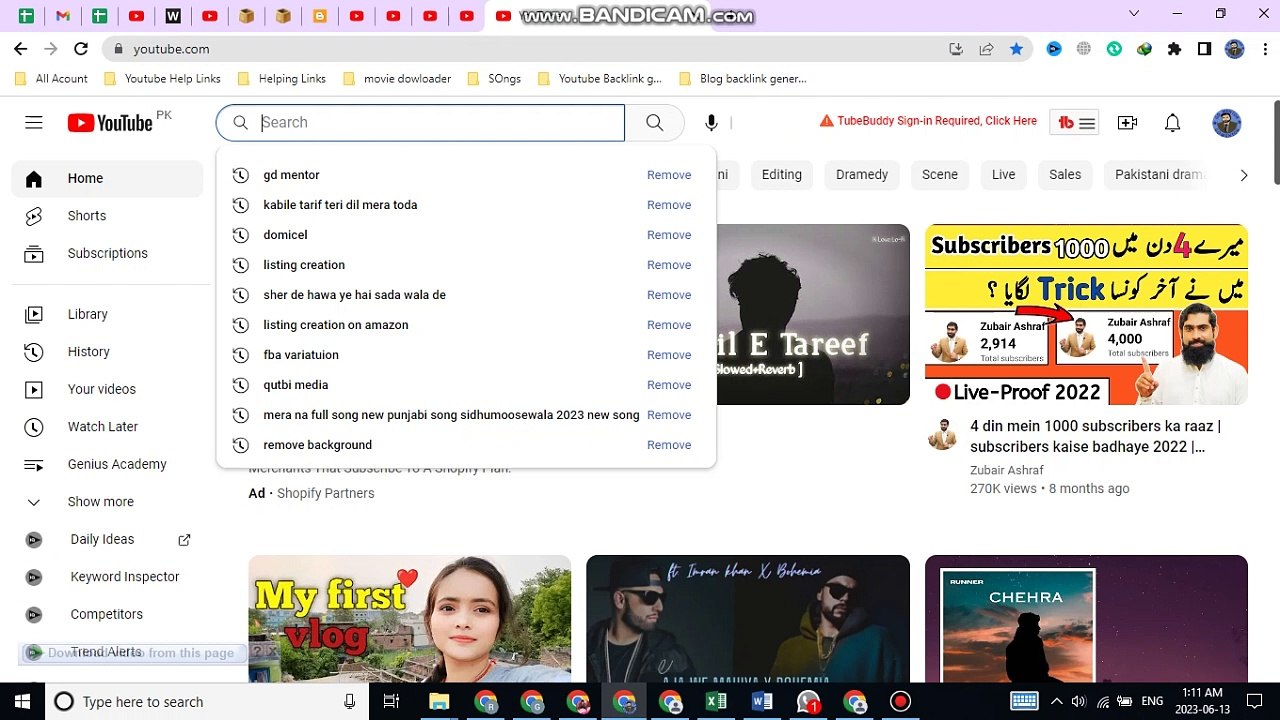Select the 'gd mentor' search suggestion
The image size is (1280, 720).
point(291,175)
